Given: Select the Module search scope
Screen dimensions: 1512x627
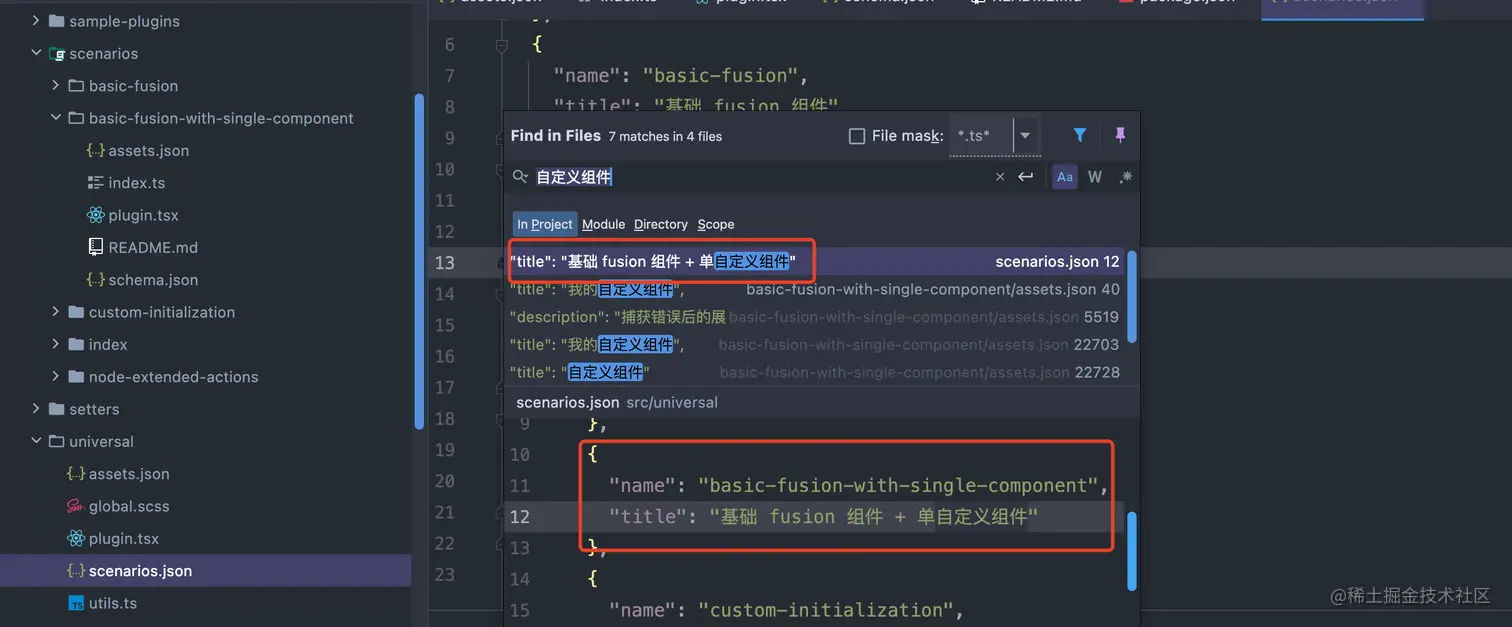Looking at the screenshot, I should [603, 224].
